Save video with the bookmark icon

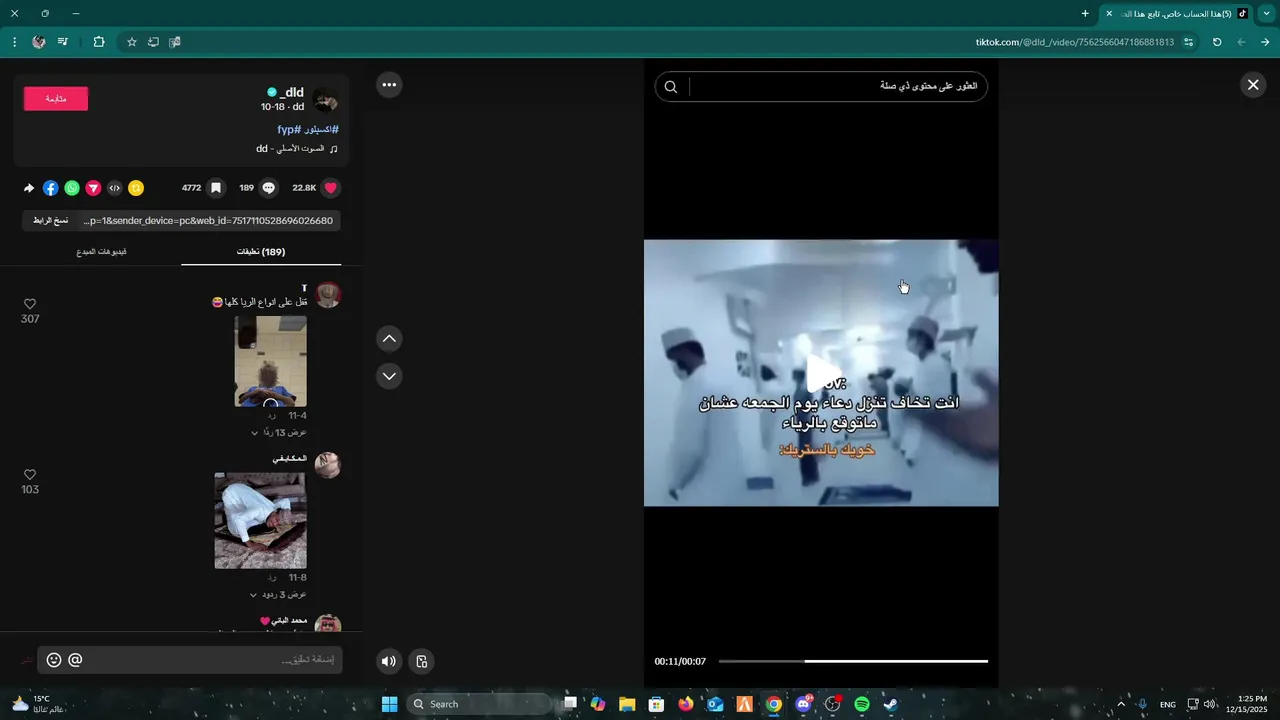pos(215,188)
